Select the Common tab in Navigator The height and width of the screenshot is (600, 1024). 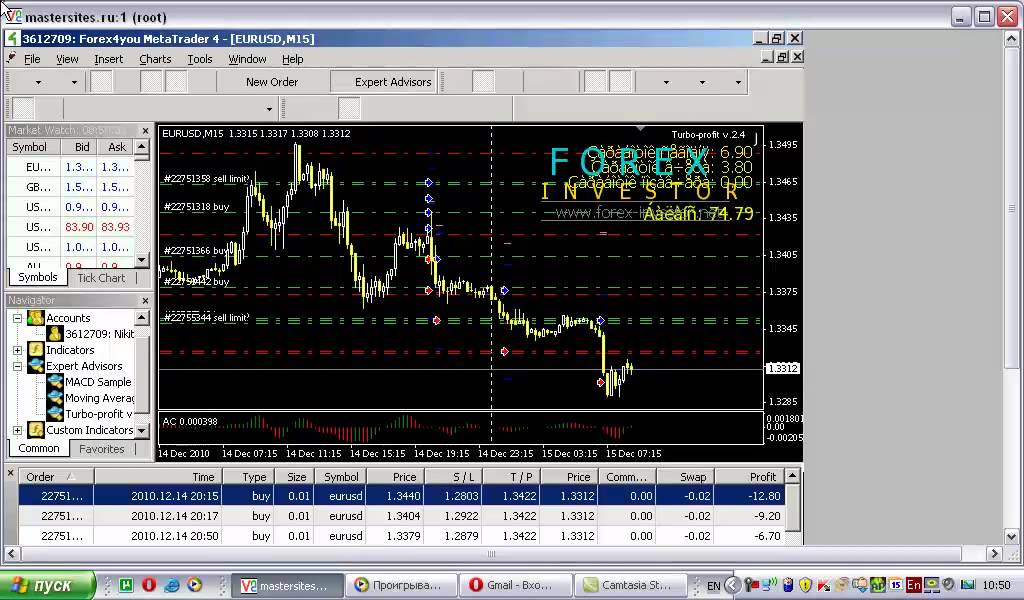point(39,448)
